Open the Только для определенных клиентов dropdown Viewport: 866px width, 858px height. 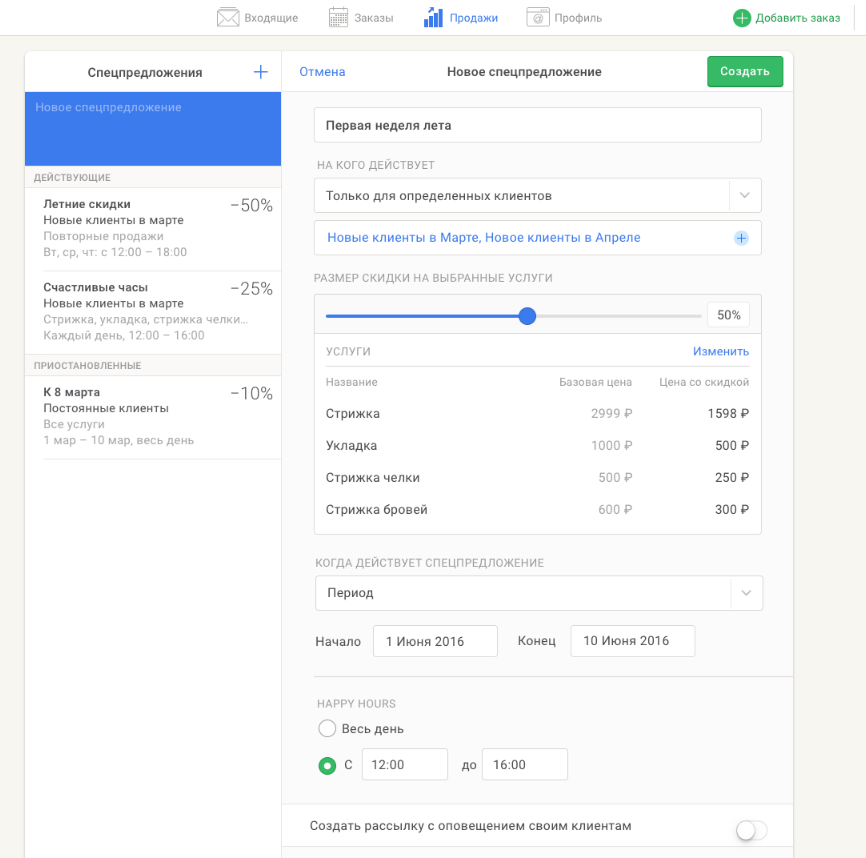click(538, 195)
